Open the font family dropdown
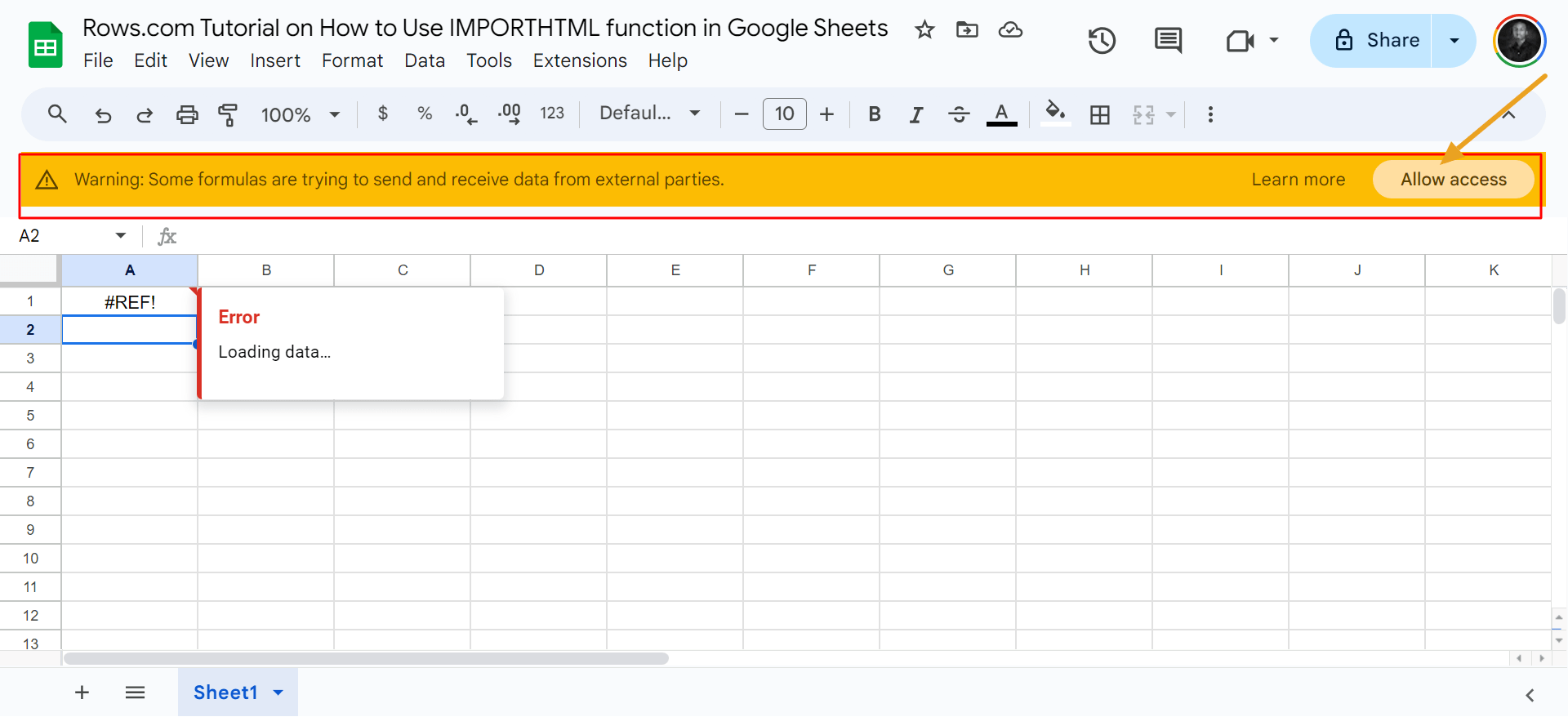1568x717 pixels. click(650, 114)
